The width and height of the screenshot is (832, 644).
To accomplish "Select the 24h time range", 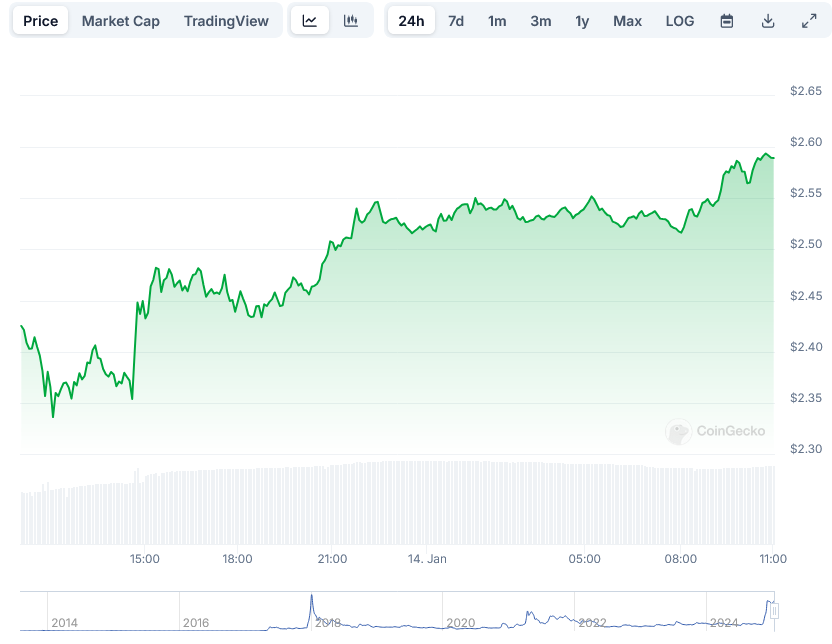I will [x=411, y=21].
